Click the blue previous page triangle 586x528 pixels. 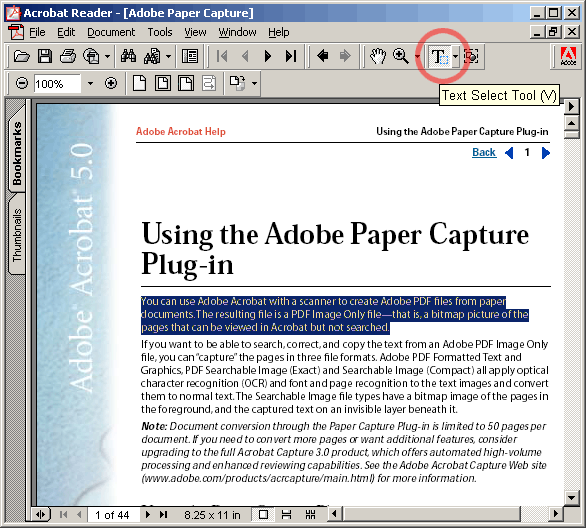(509, 153)
